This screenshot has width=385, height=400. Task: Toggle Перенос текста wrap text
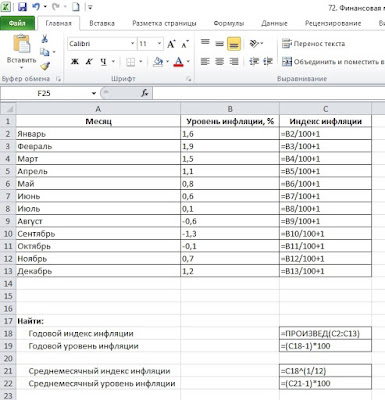pos(313,44)
